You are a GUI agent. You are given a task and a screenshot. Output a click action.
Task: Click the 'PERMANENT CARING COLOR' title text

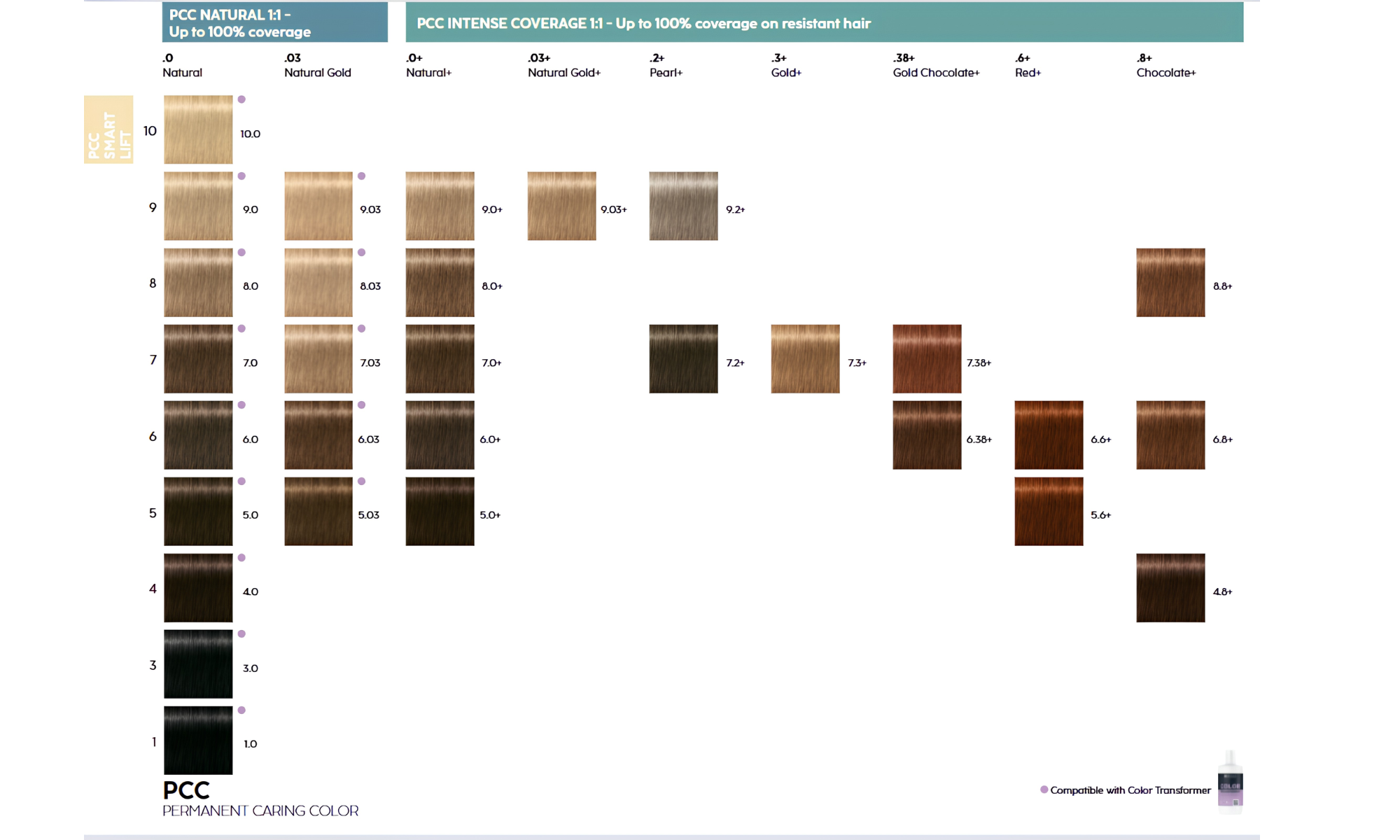260,811
